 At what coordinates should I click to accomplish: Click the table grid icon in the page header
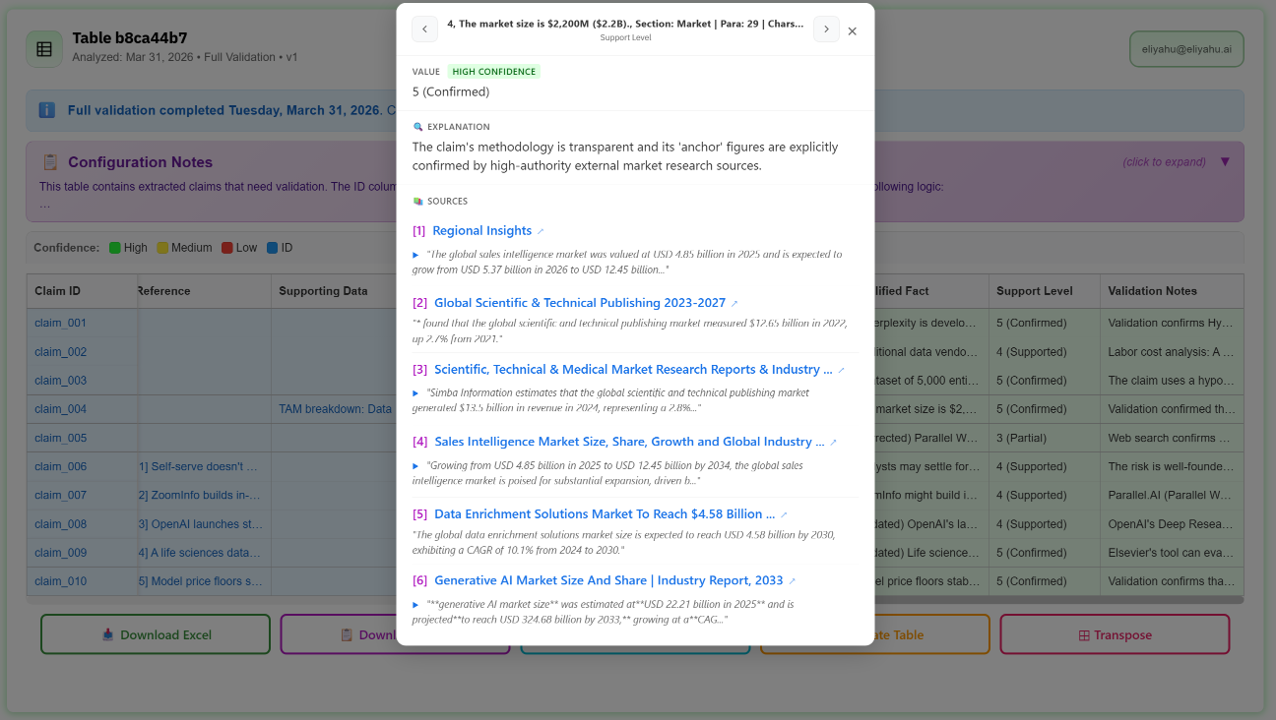pos(44,48)
